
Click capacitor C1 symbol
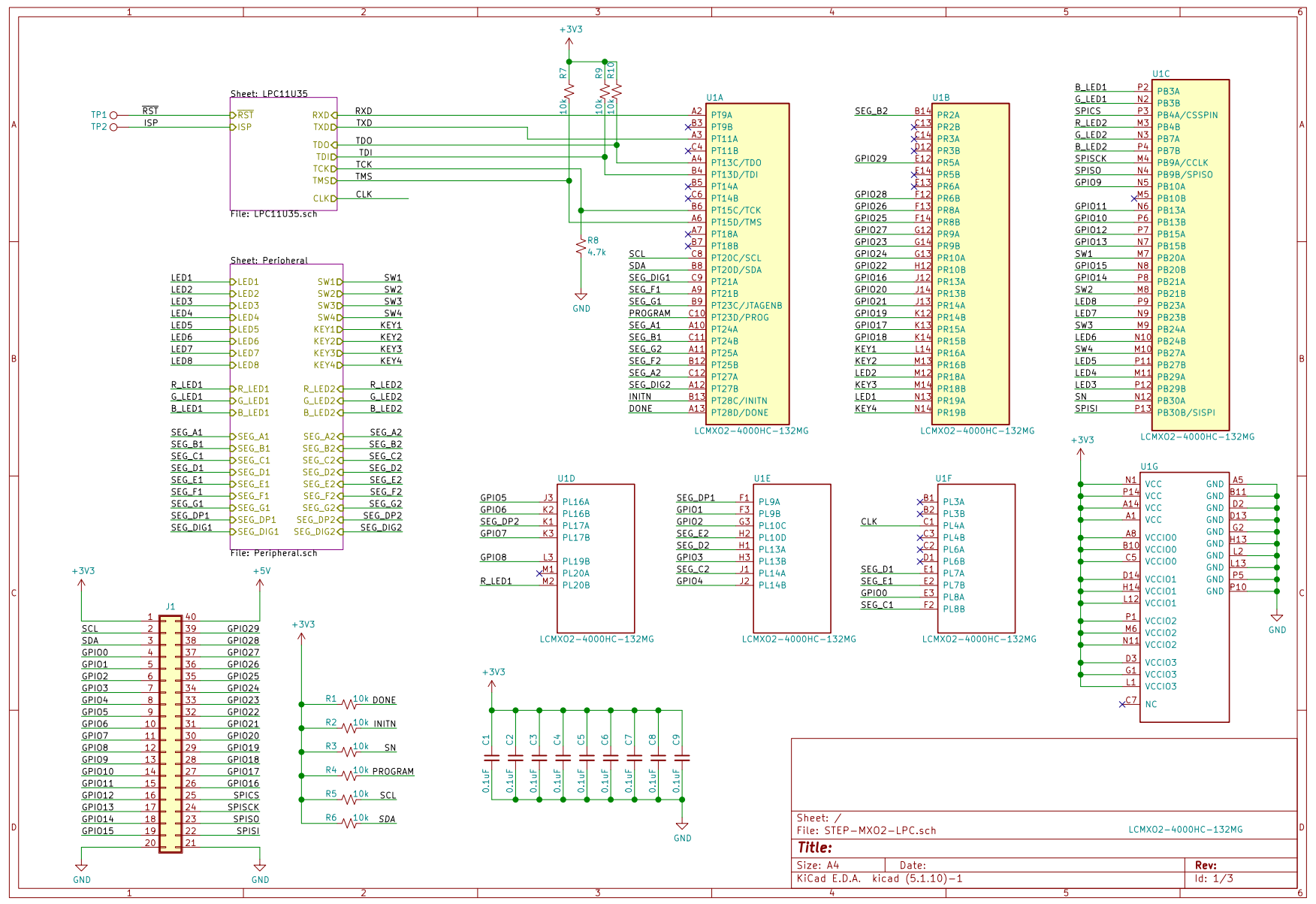click(492, 757)
